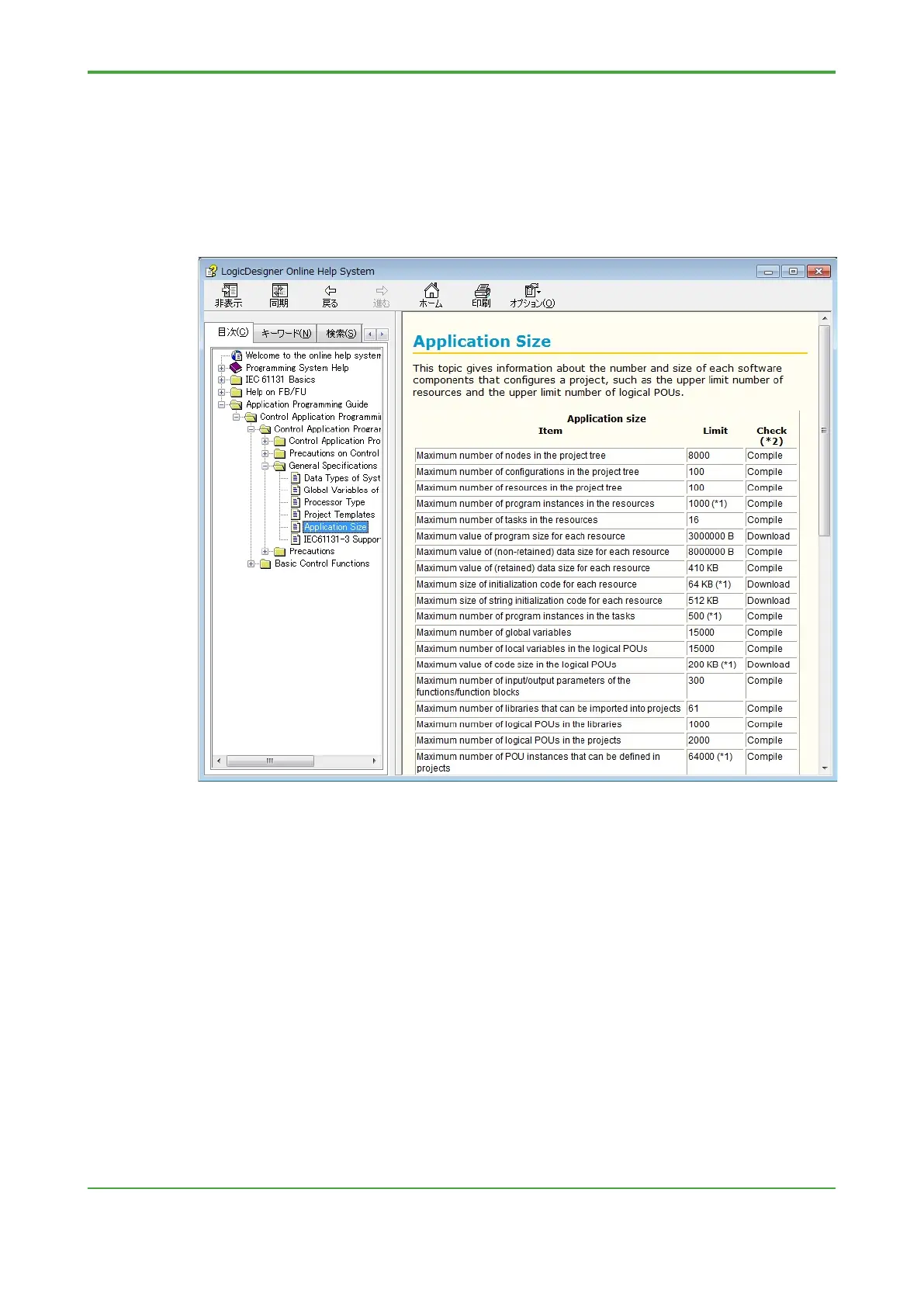Image resolution: width=924 pixels, height=1307 pixels.
Task: Click the Data Types page icon
Action: pos(296,478)
